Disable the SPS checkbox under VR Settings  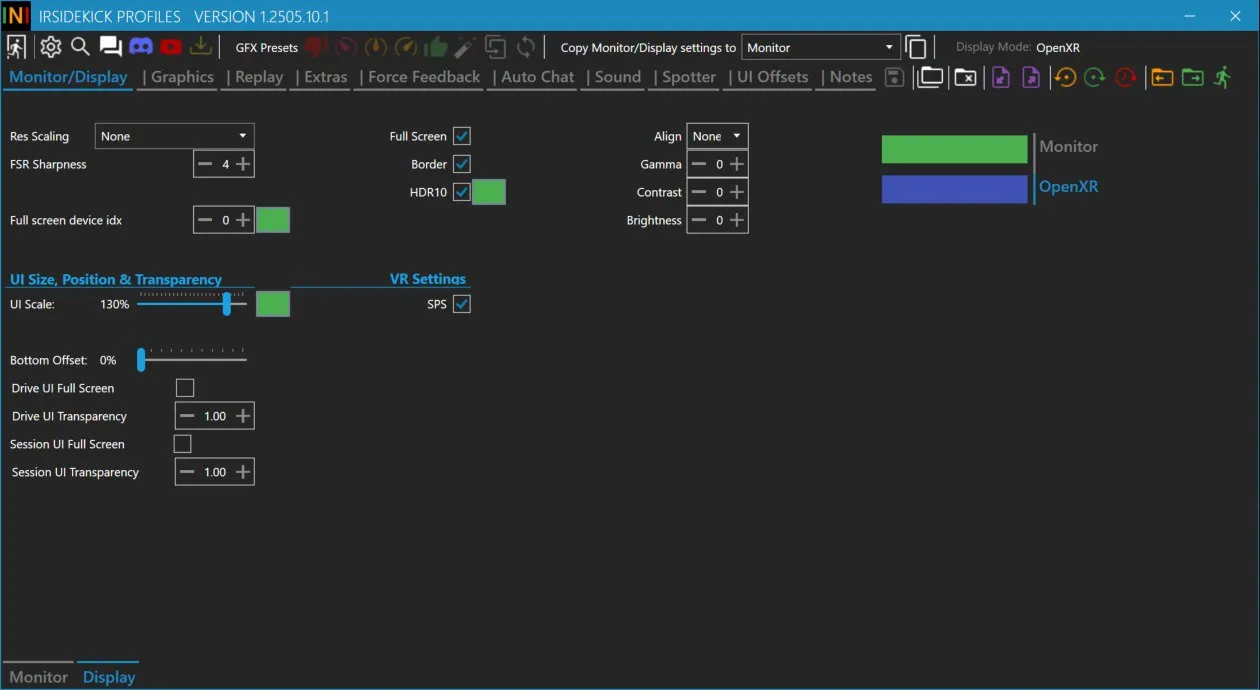(x=462, y=304)
